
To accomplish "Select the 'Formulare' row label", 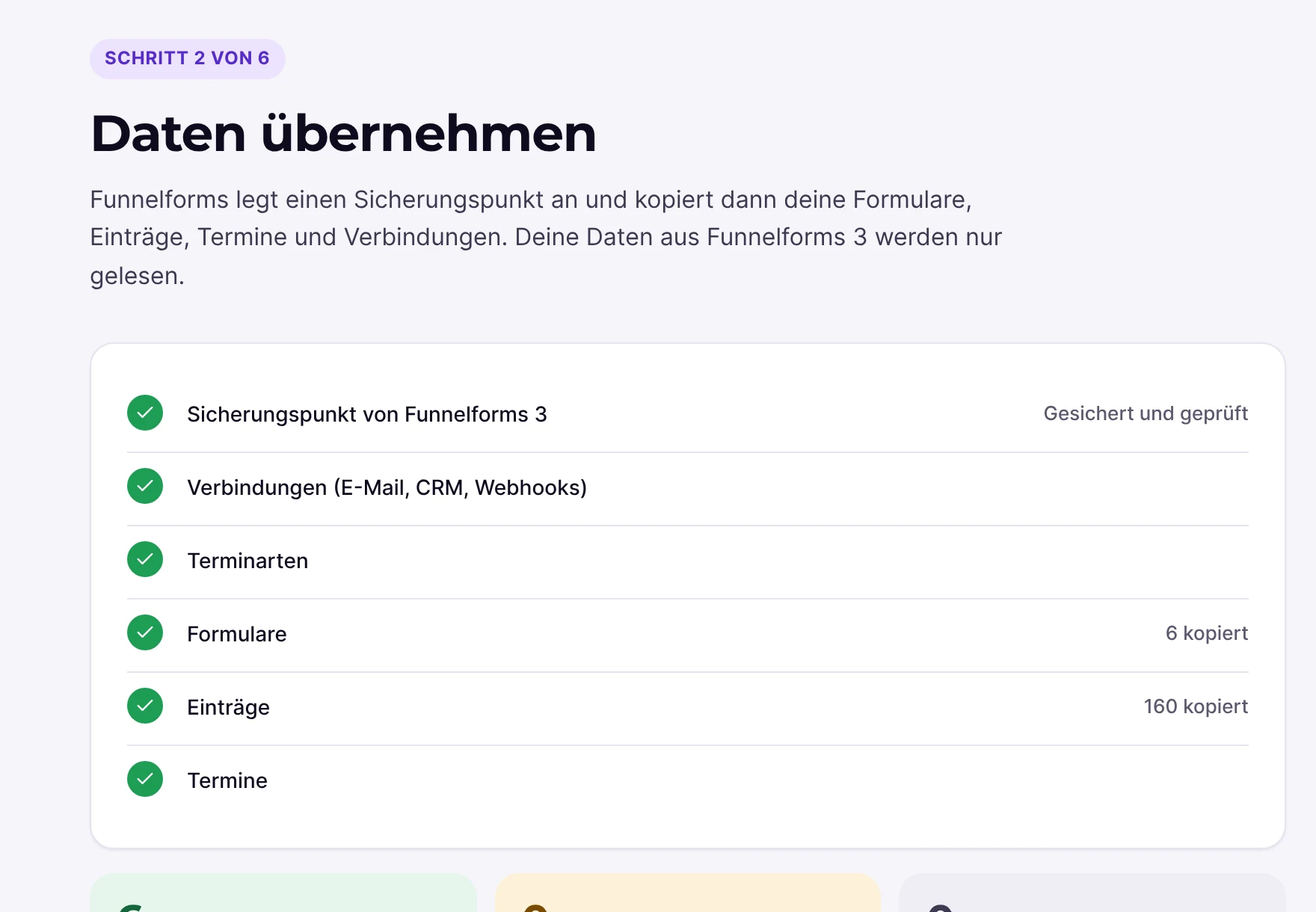I will [236, 634].
